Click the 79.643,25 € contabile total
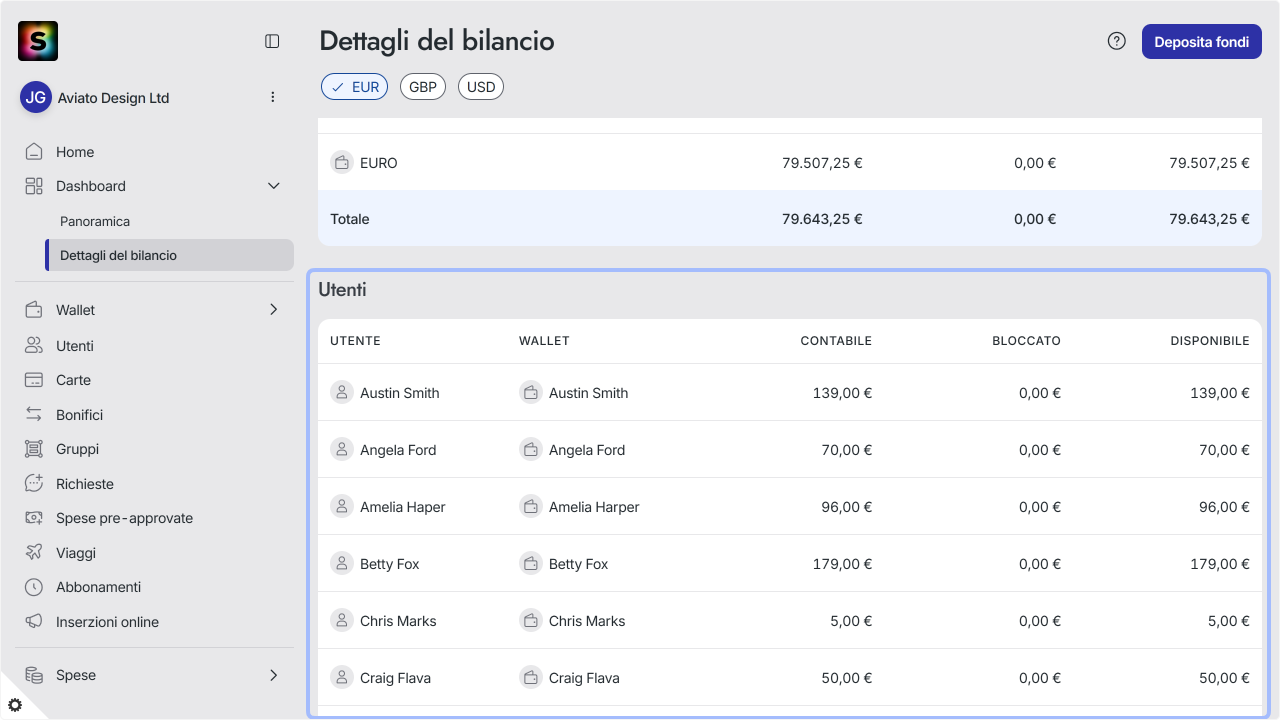This screenshot has height=720, width=1280. 822,219
